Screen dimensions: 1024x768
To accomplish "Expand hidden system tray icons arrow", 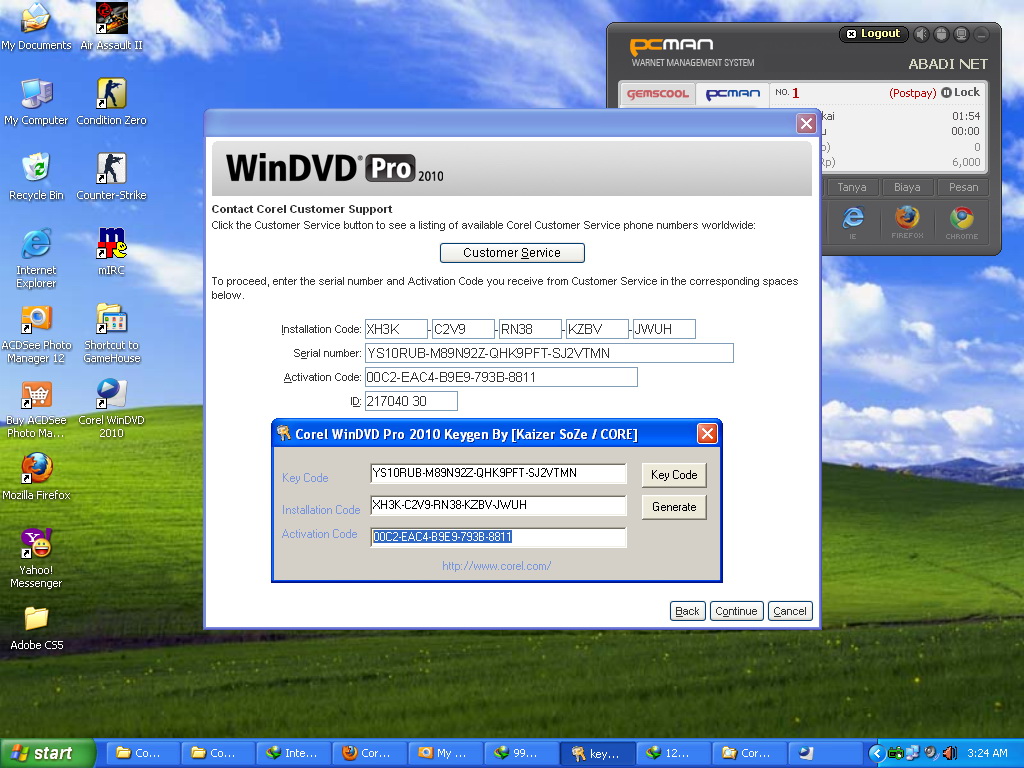I will click(x=877, y=753).
